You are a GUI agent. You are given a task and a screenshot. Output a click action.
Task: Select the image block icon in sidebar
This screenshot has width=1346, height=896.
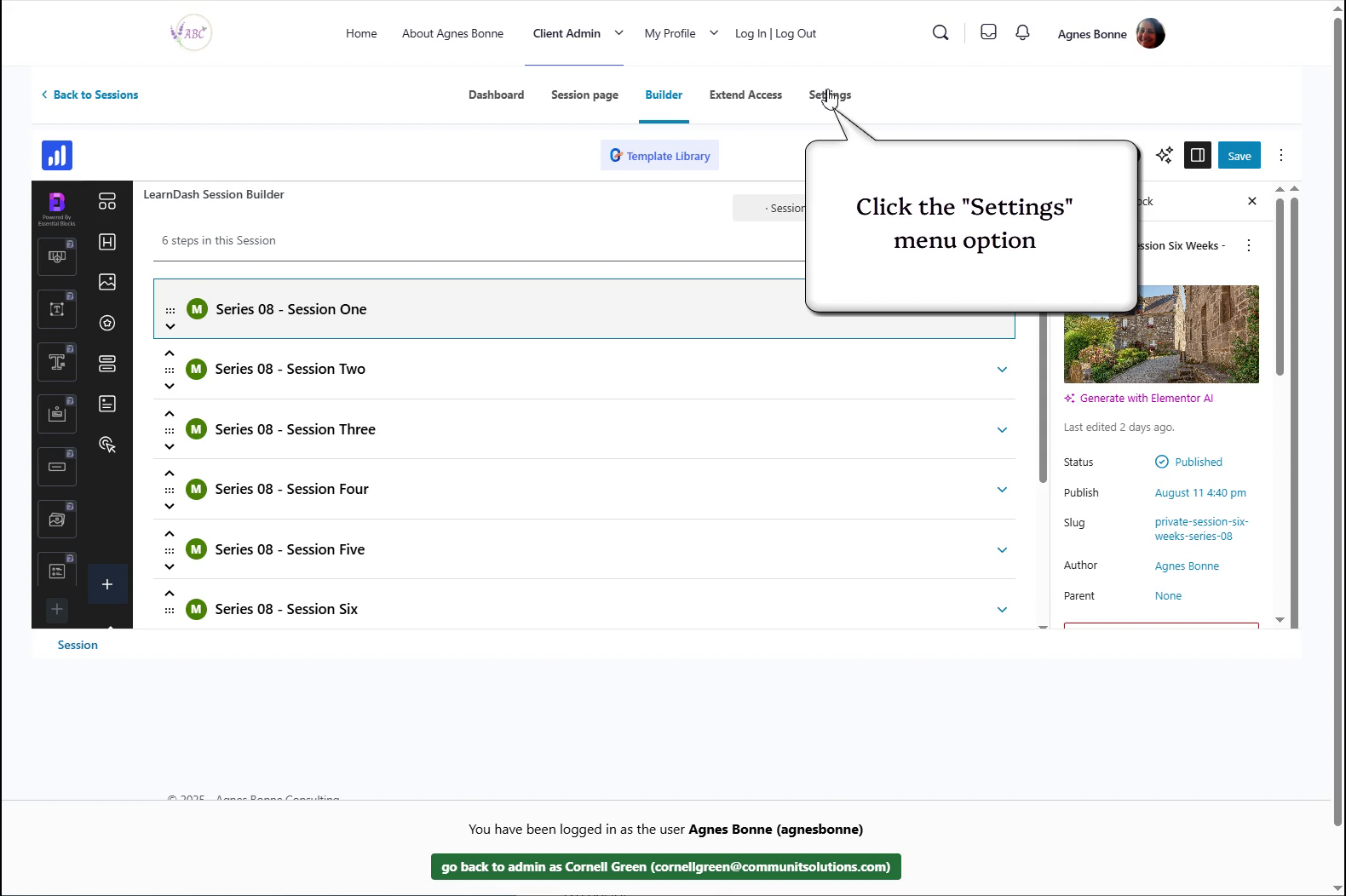[x=107, y=282]
